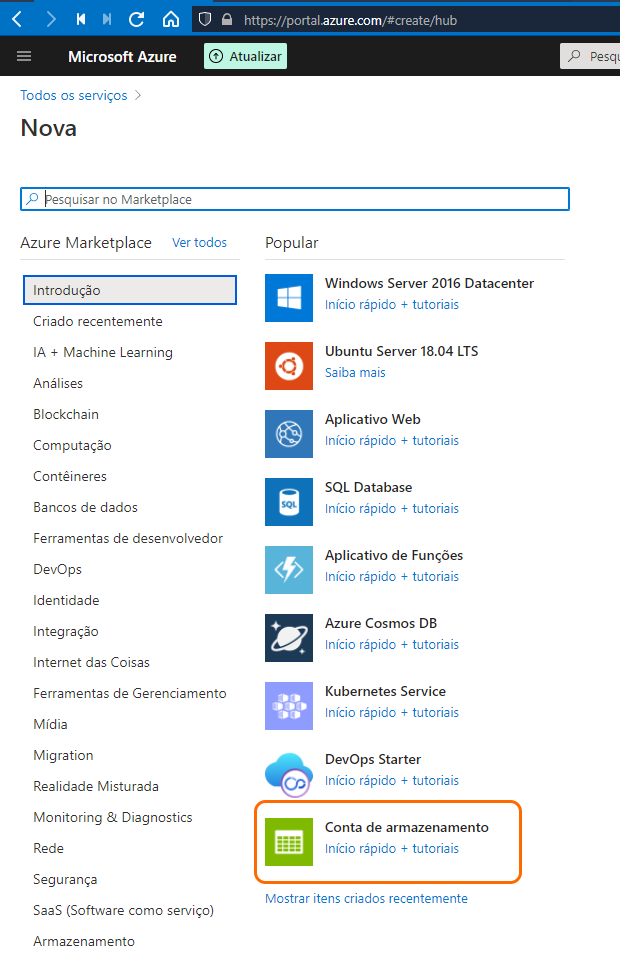Select the Criado recentemente category

(98, 321)
